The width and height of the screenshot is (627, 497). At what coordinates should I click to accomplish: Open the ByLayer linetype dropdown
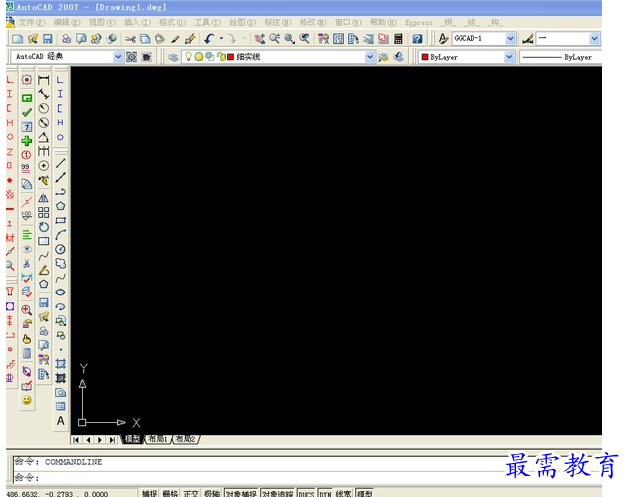click(560, 57)
